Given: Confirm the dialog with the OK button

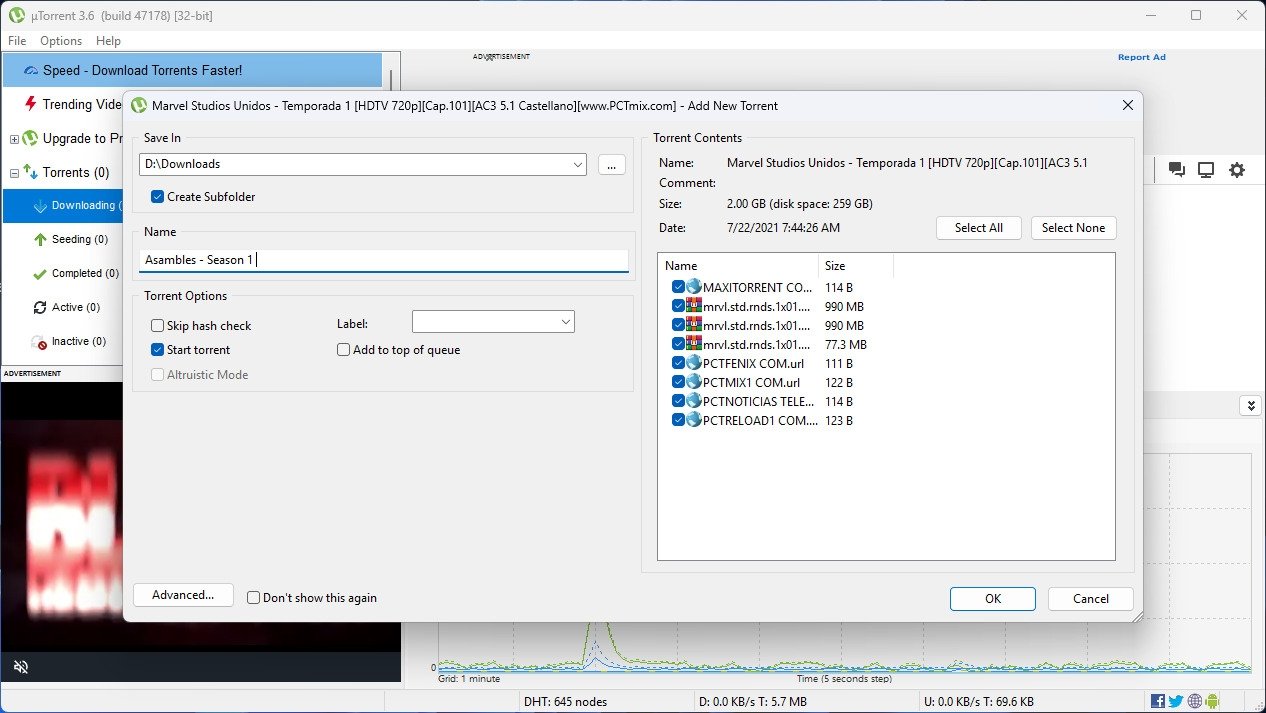Looking at the screenshot, I should tap(993, 599).
